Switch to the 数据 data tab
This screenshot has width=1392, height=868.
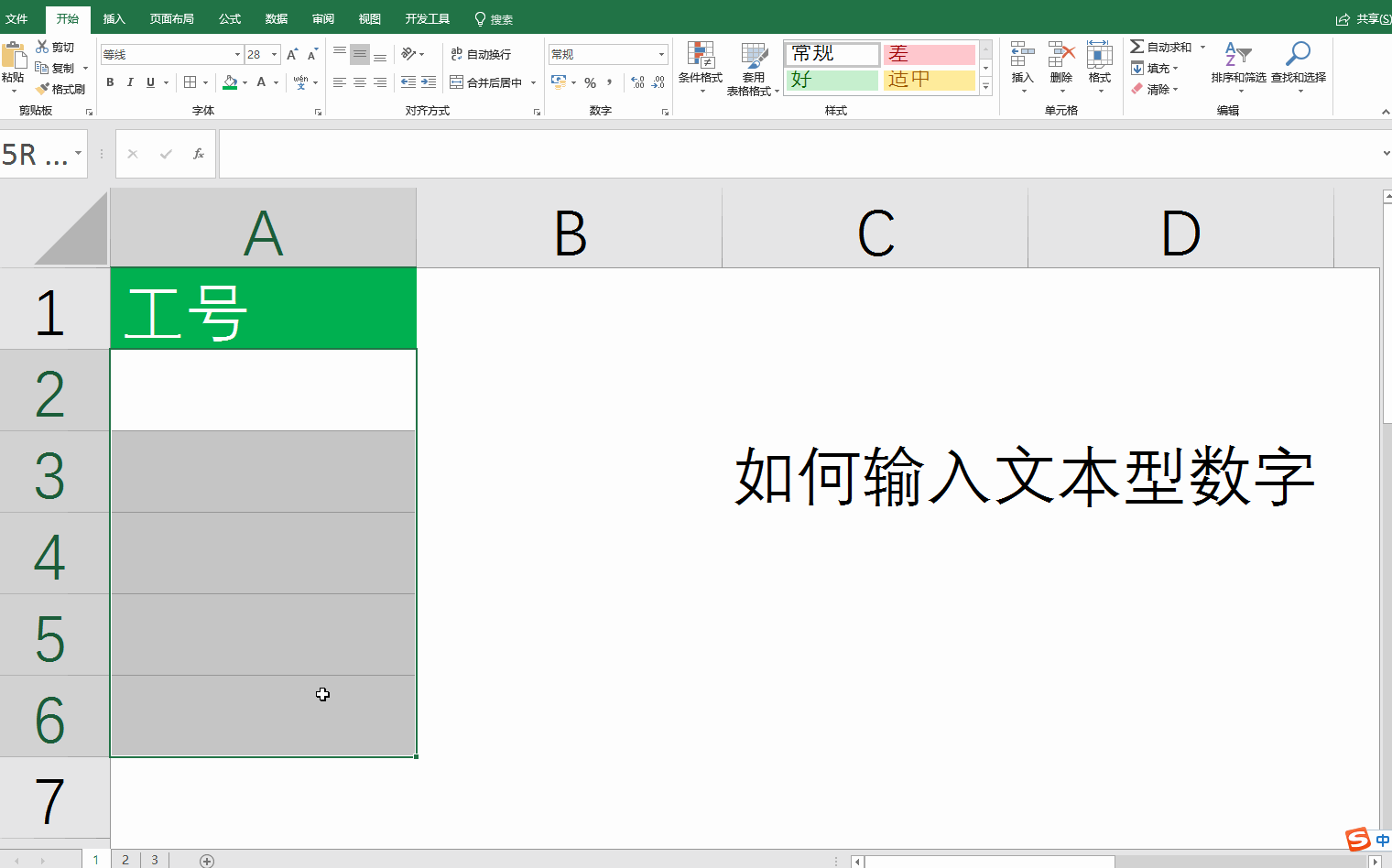pyautogui.click(x=277, y=18)
